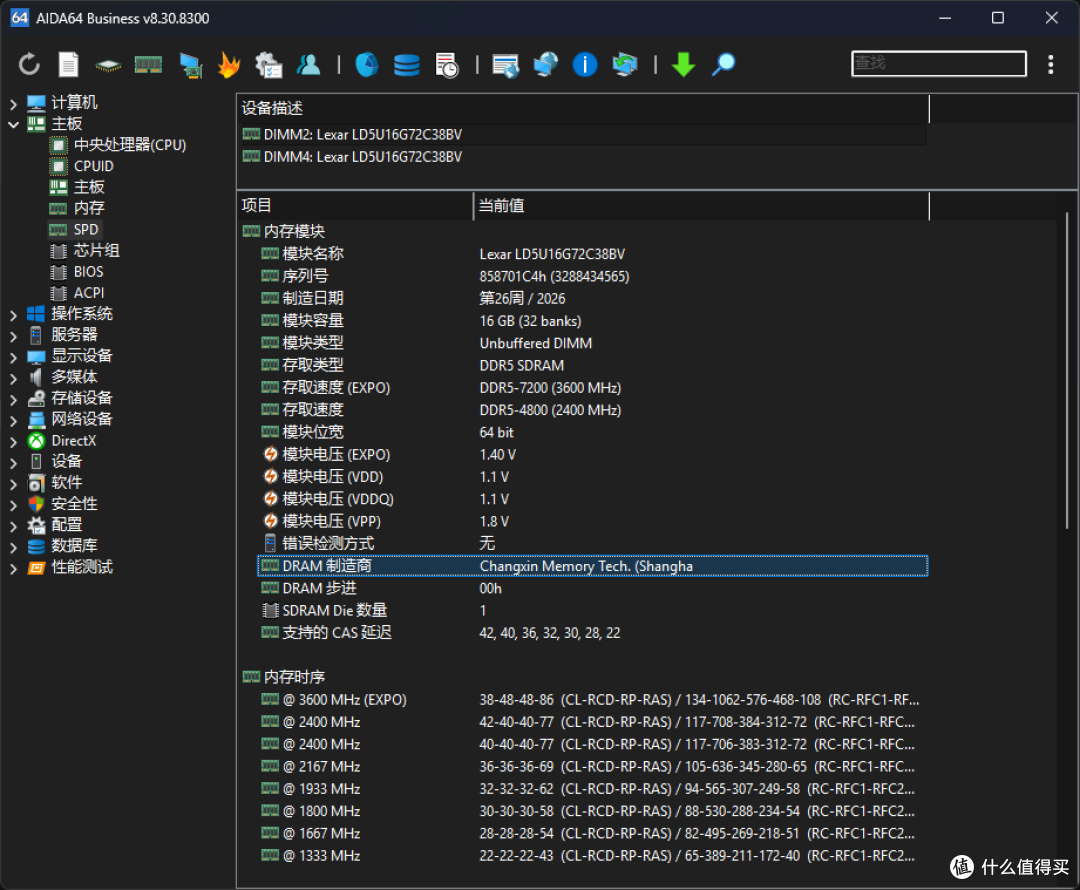Expand the 网络设备 tree node

[13, 420]
